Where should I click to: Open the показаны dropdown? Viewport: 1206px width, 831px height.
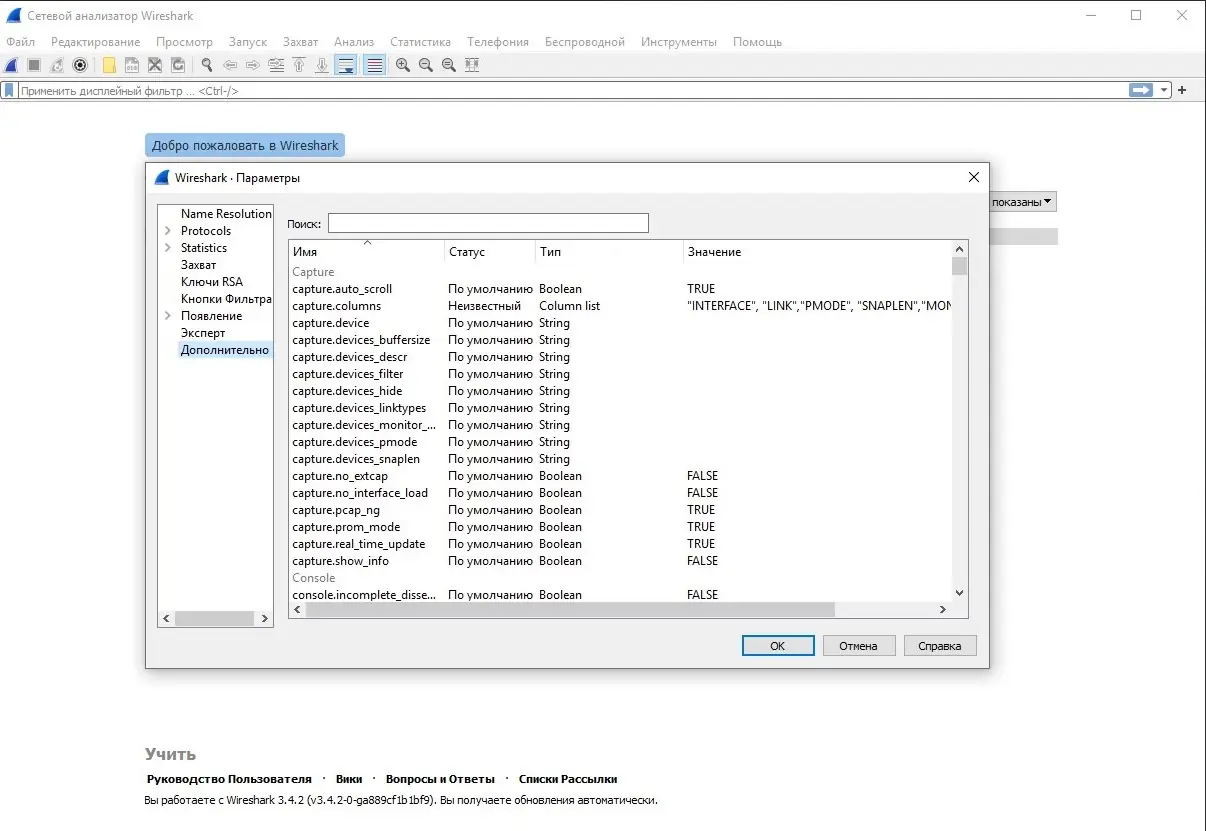pyautogui.click(x=1021, y=201)
